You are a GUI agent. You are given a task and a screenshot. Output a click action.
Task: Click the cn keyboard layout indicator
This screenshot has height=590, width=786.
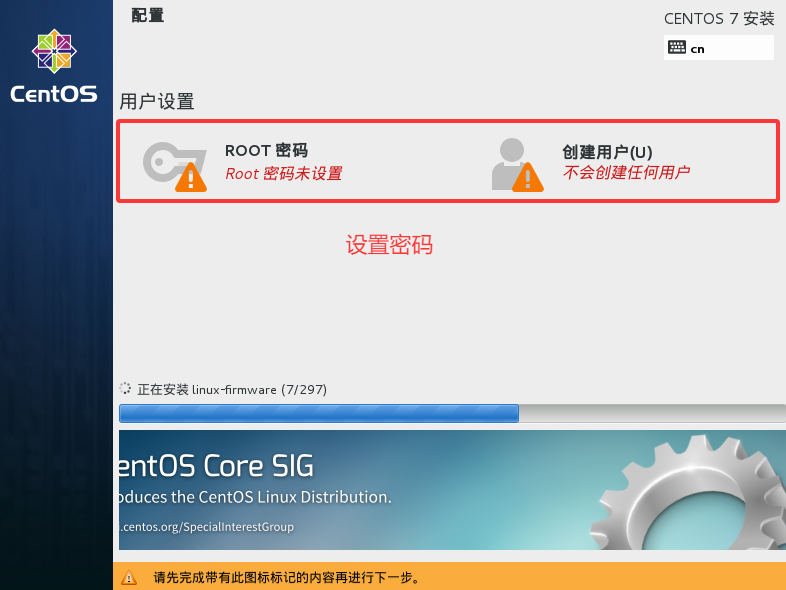(x=718, y=48)
